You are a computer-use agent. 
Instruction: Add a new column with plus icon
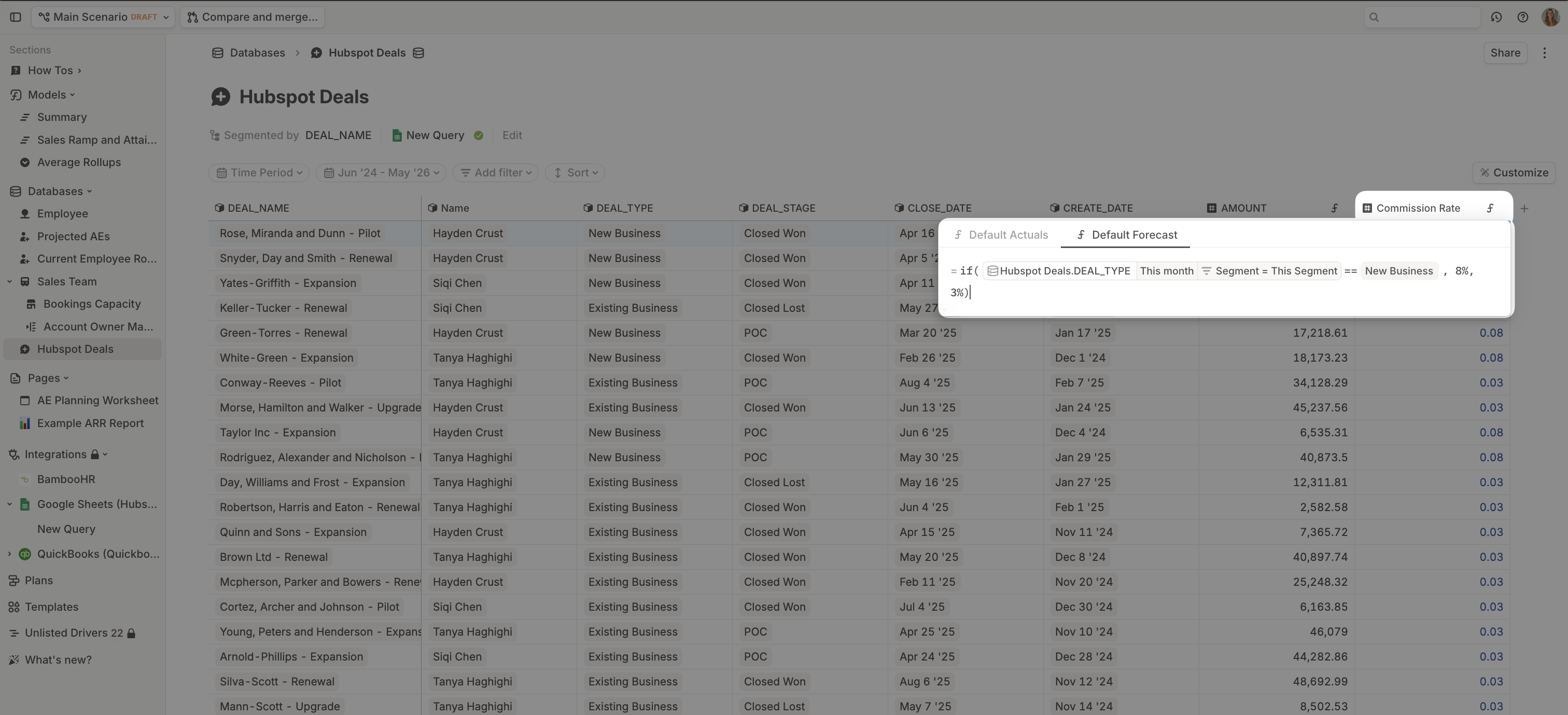[1524, 208]
